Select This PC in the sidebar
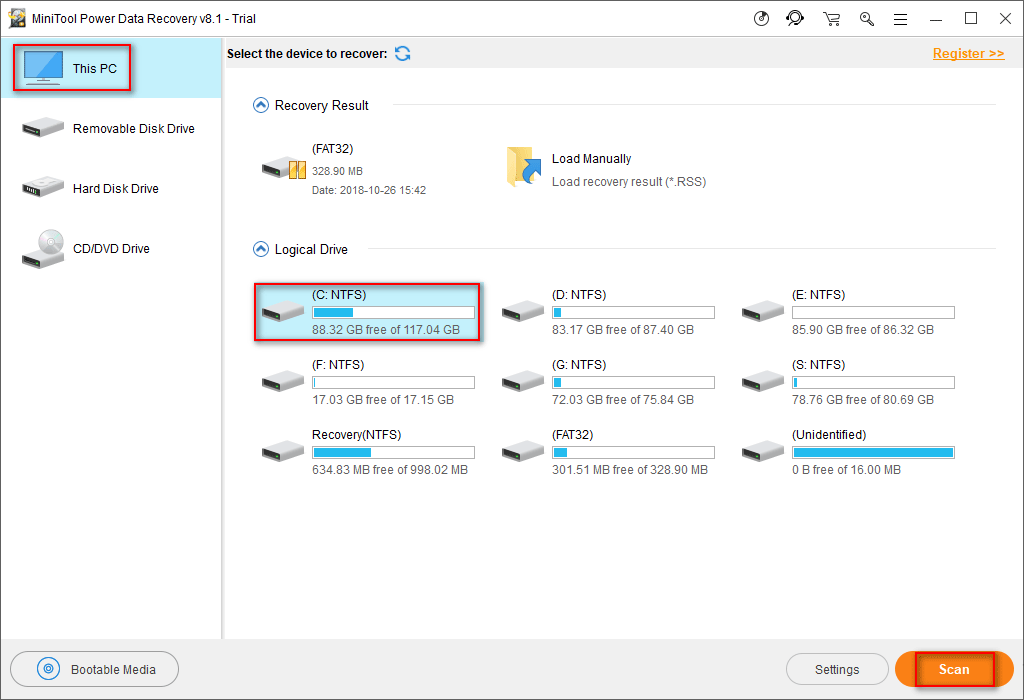Screen dimensions: 1024x700 (111, 68)
